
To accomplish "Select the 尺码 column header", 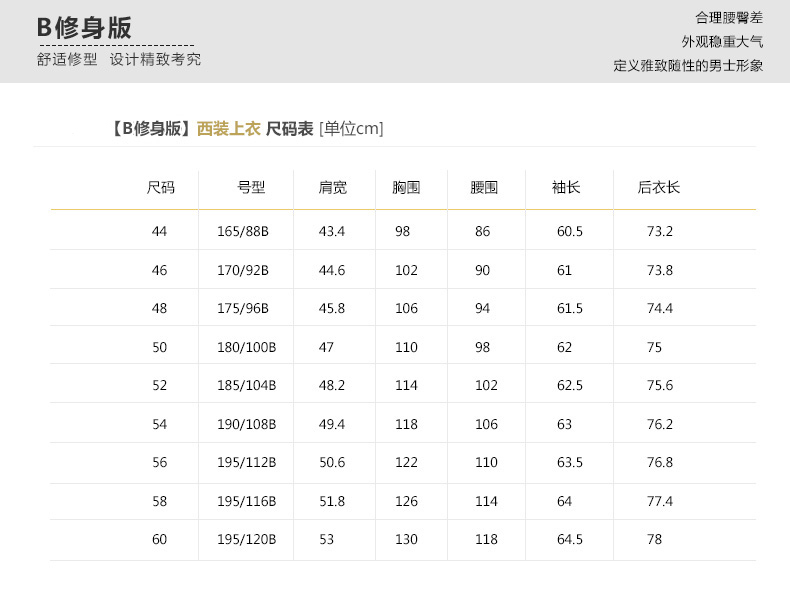I will (x=160, y=187).
